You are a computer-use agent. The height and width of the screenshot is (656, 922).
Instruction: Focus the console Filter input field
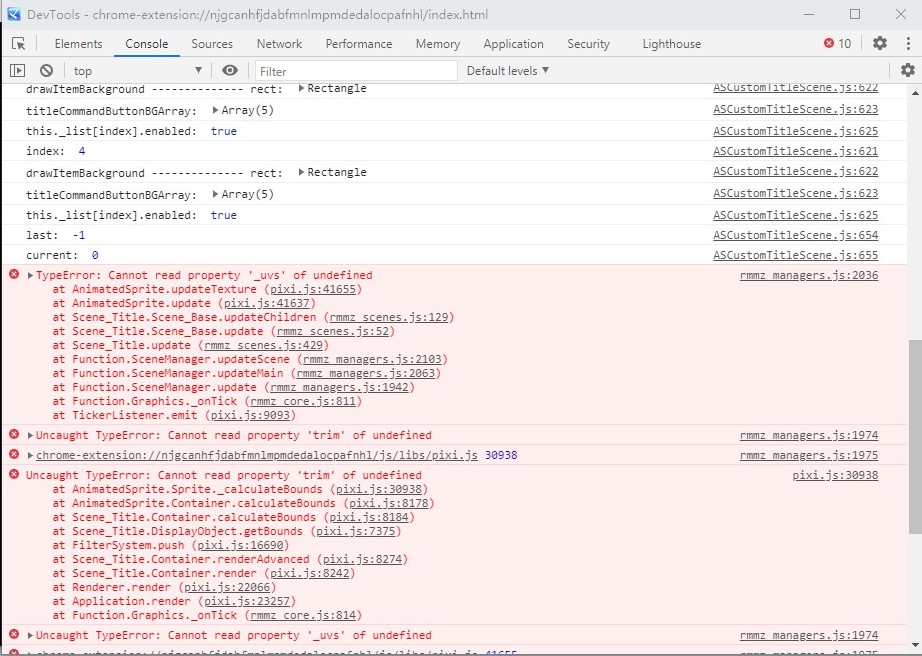tap(356, 71)
